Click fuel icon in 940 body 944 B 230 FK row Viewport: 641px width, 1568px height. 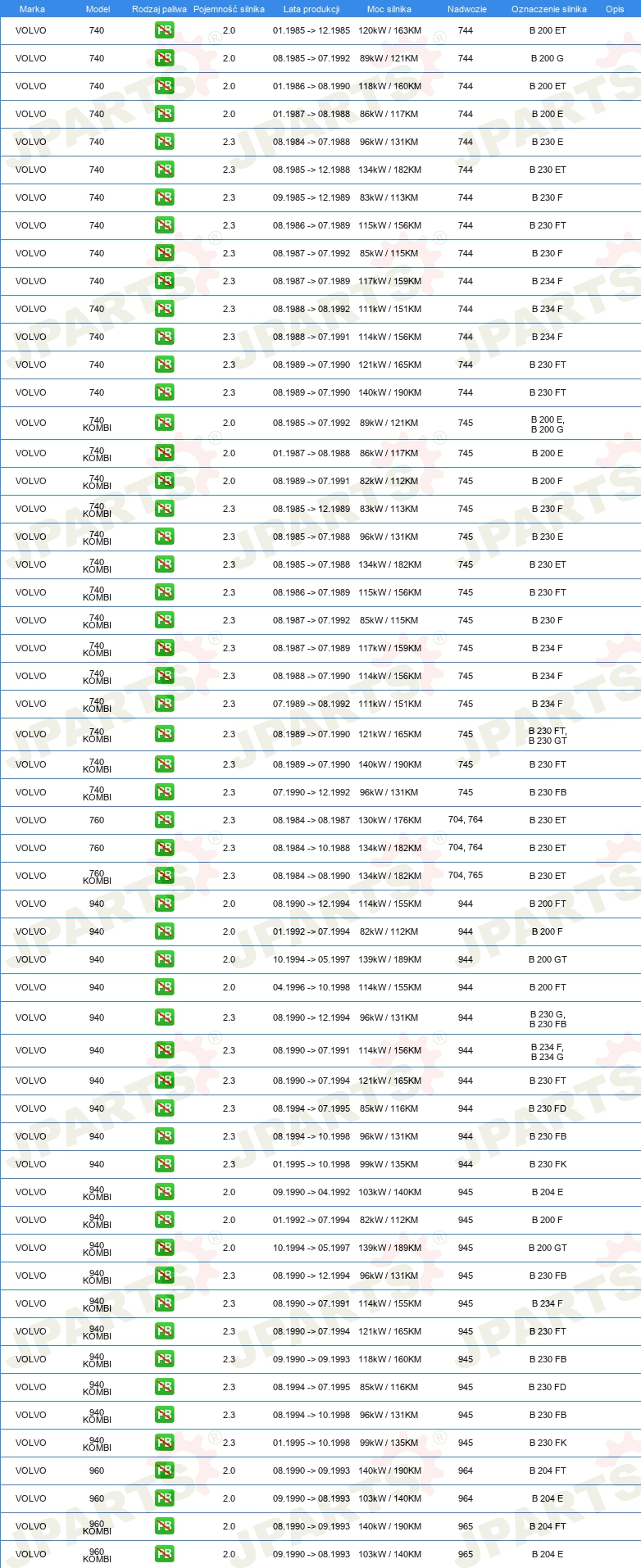tap(164, 1164)
